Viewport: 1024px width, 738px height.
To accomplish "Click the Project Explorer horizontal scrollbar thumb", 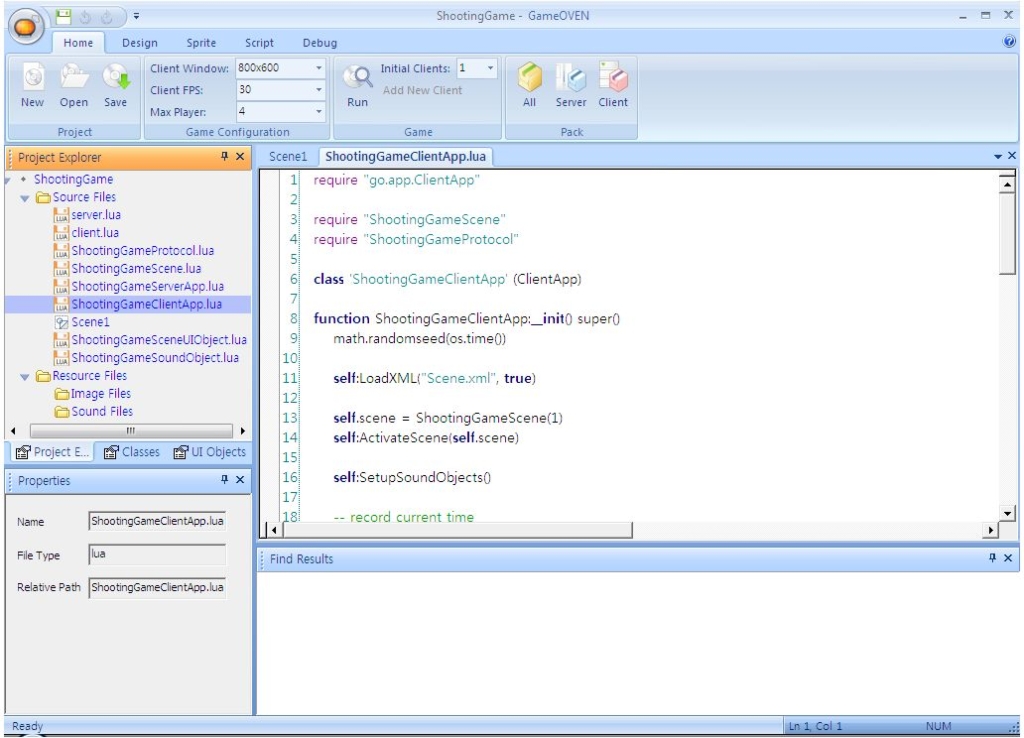I will 131,431.
